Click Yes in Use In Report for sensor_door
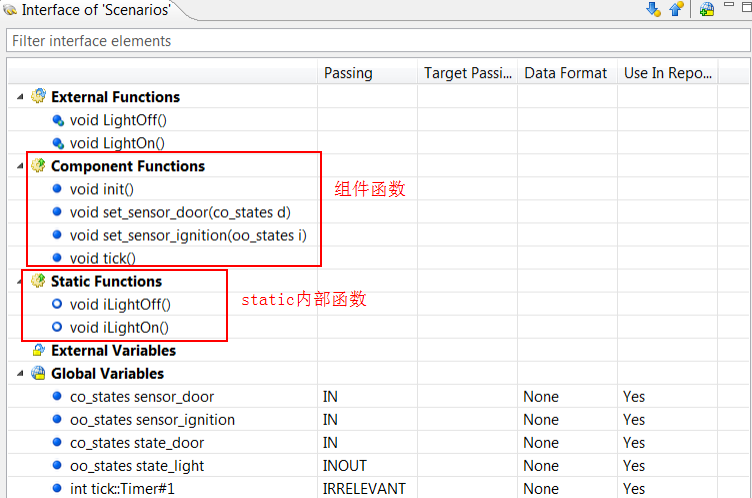Image resolution: width=752 pixels, height=498 pixels. (x=634, y=397)
